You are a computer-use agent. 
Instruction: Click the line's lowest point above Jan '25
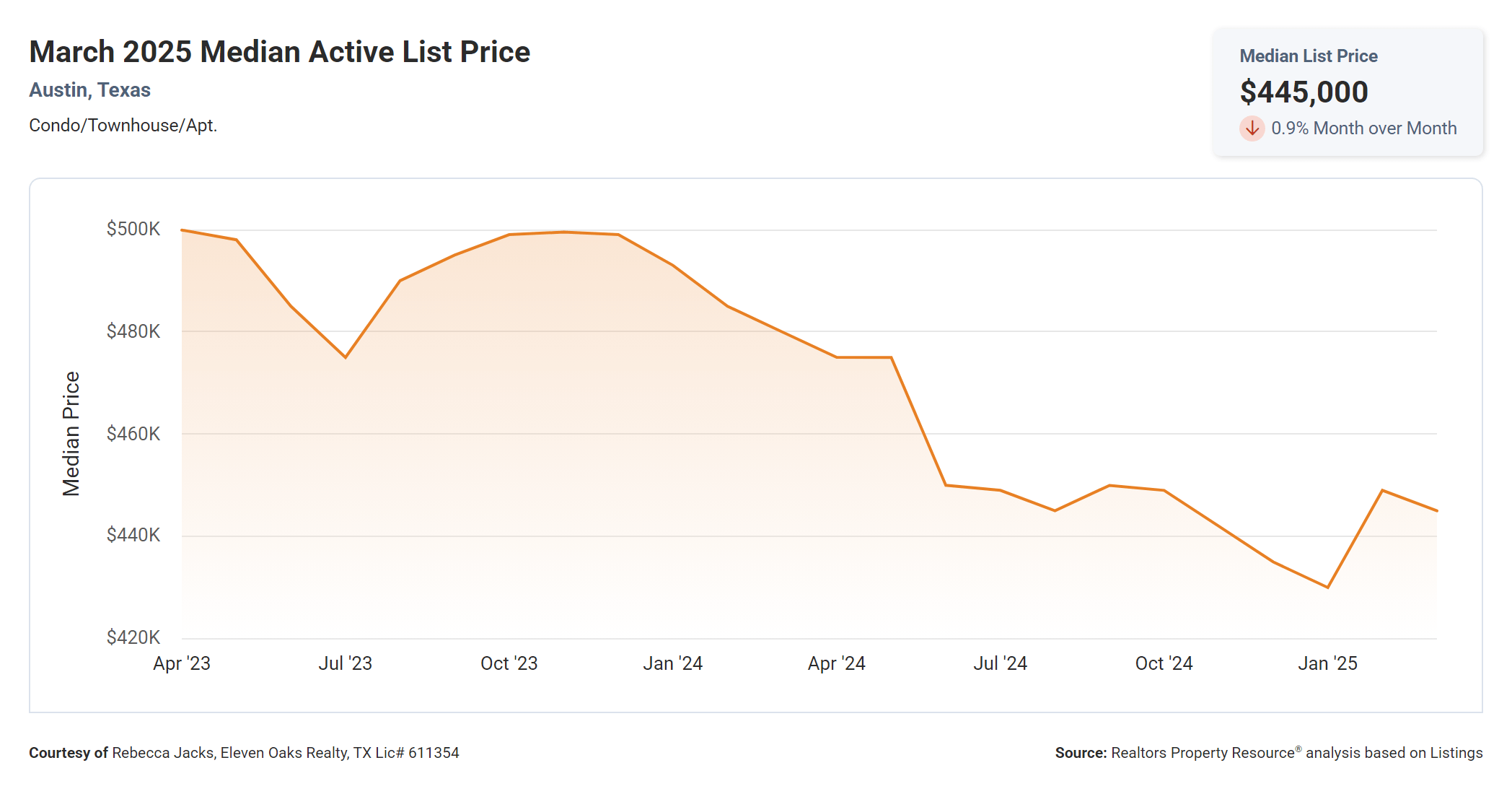(x=1327, y=587)
